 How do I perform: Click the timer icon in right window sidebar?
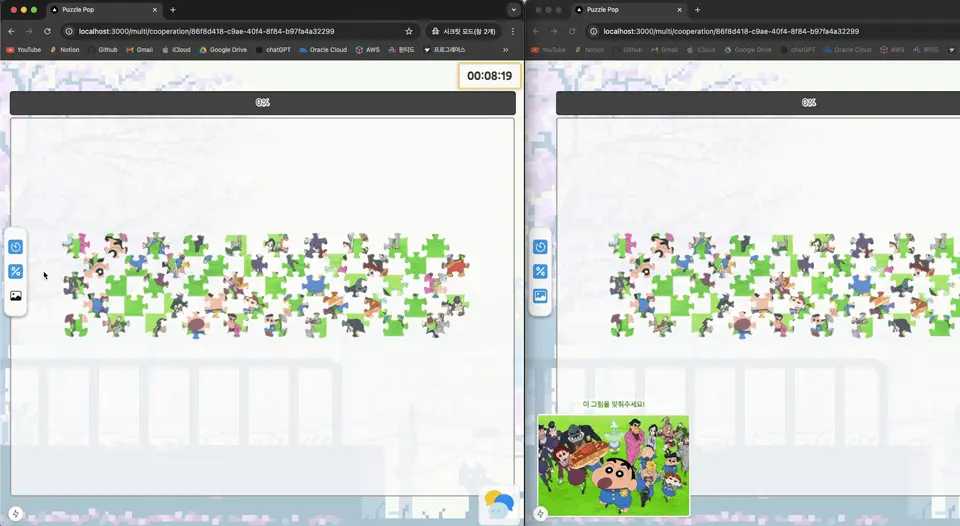pos(540,247)
